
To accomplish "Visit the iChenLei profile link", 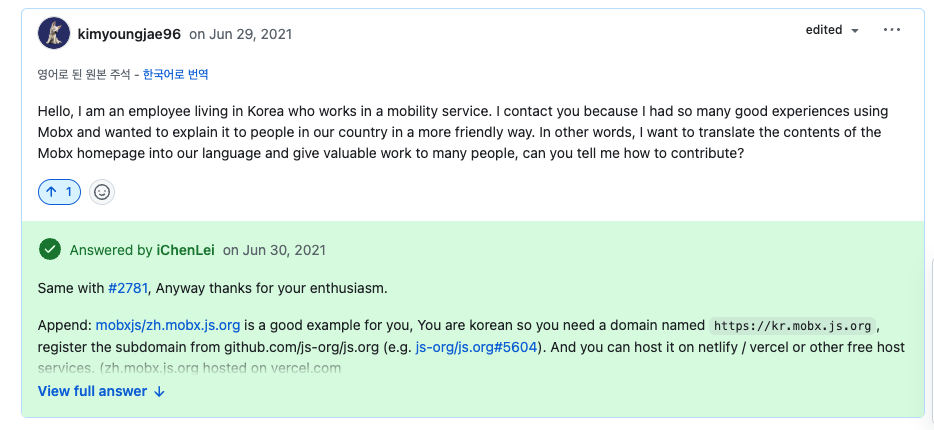I will coord(185,250).
